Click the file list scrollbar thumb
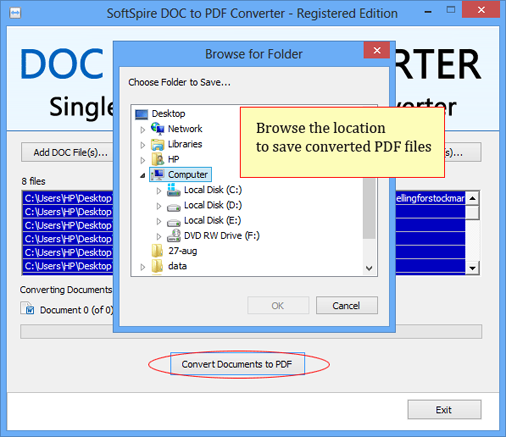This screenshot has width=506, height=437. 472,213
